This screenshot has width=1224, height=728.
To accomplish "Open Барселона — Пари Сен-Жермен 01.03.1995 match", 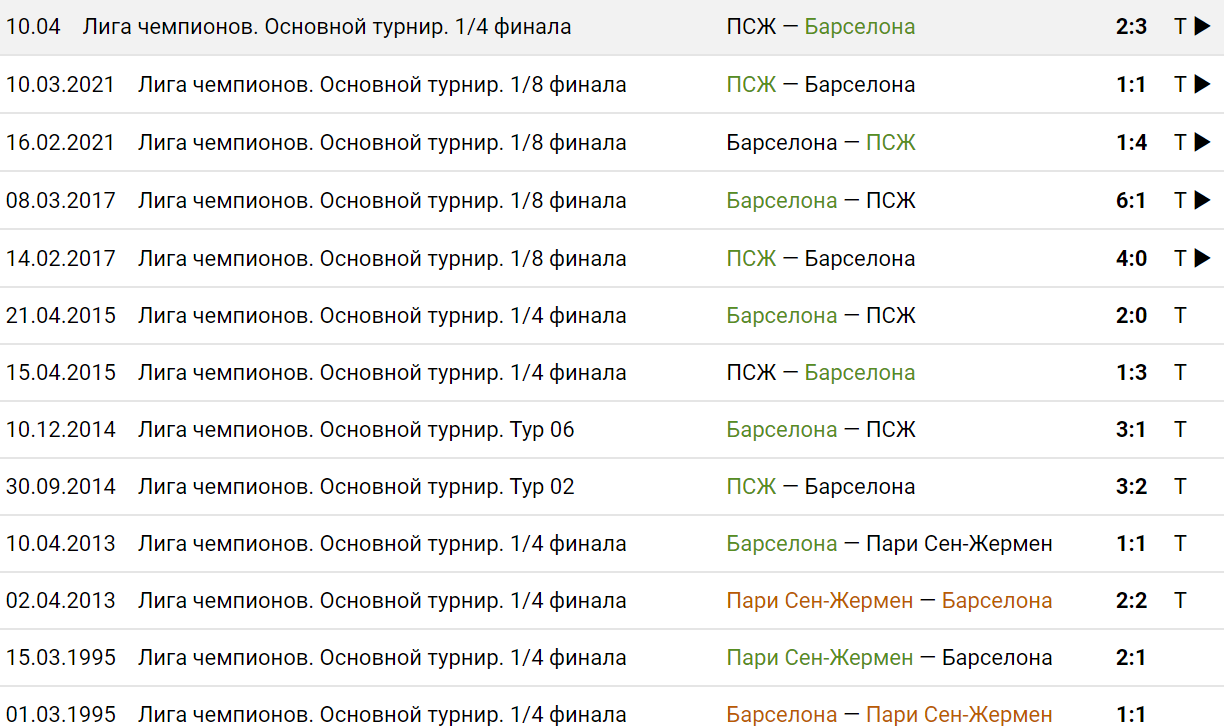I will point(889,715).
